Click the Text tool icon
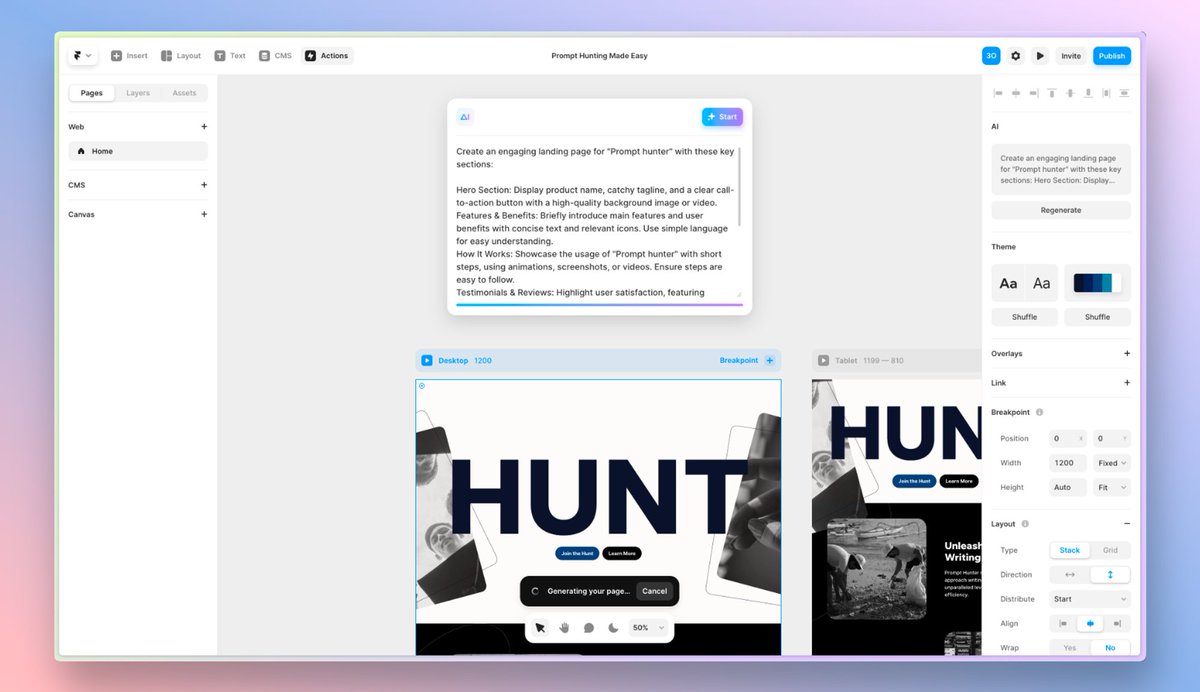The width and height of the screenshot is (1200, 692). click(x=221, y=55)
